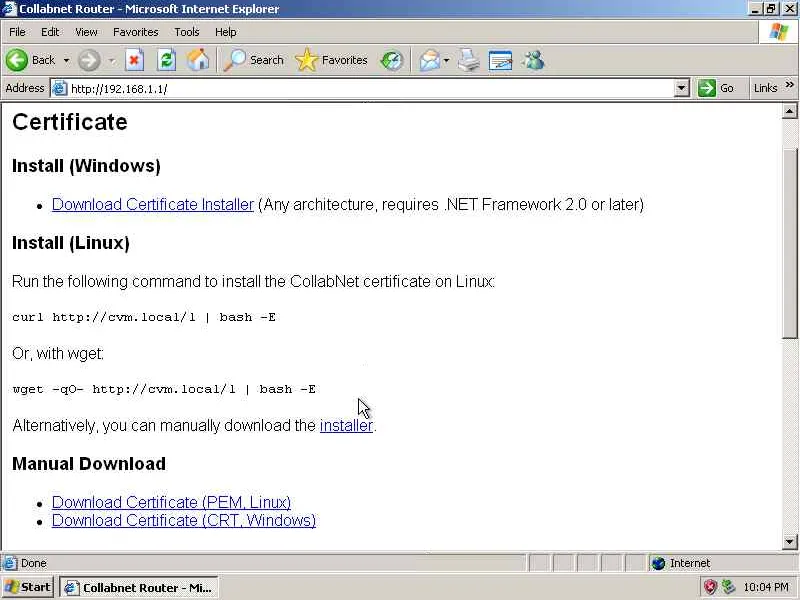Viewport: 800px width, 600px height.
Task: Click the 'Done' status bar text
Action: click(x=34, y=563)
